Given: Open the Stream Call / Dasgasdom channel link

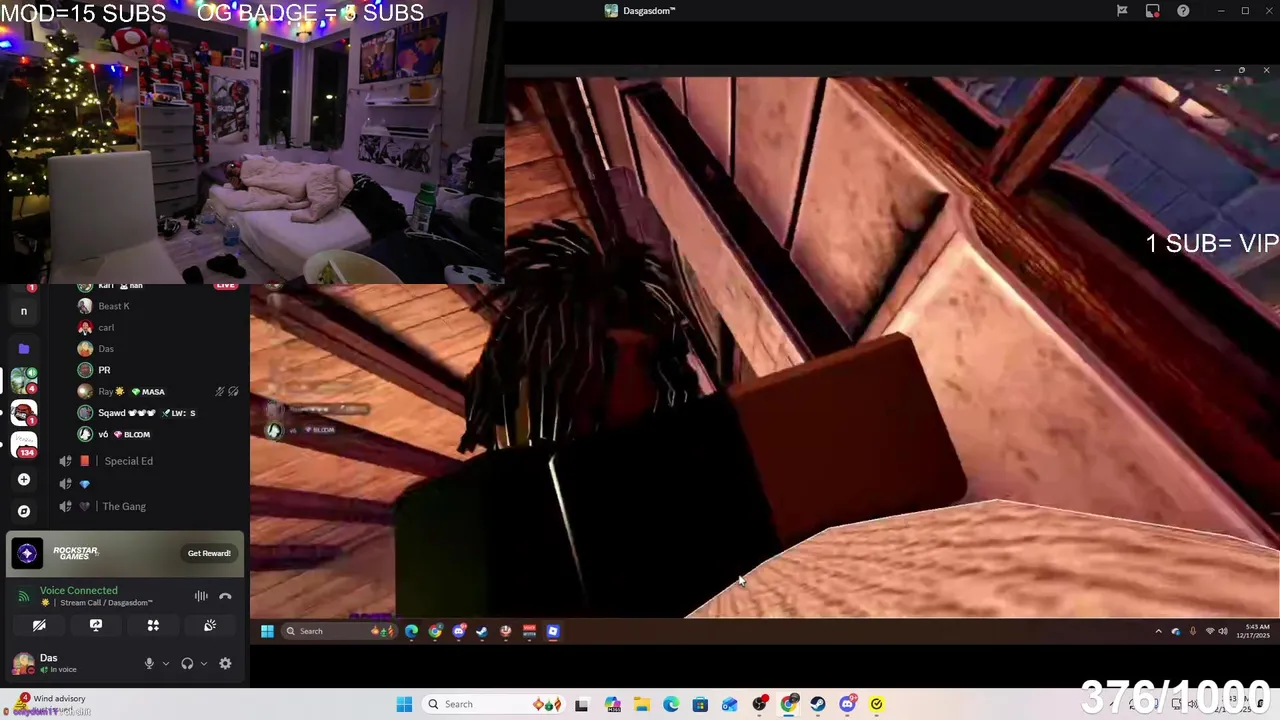Looking at the screenshot, I should tap(99, 603).
